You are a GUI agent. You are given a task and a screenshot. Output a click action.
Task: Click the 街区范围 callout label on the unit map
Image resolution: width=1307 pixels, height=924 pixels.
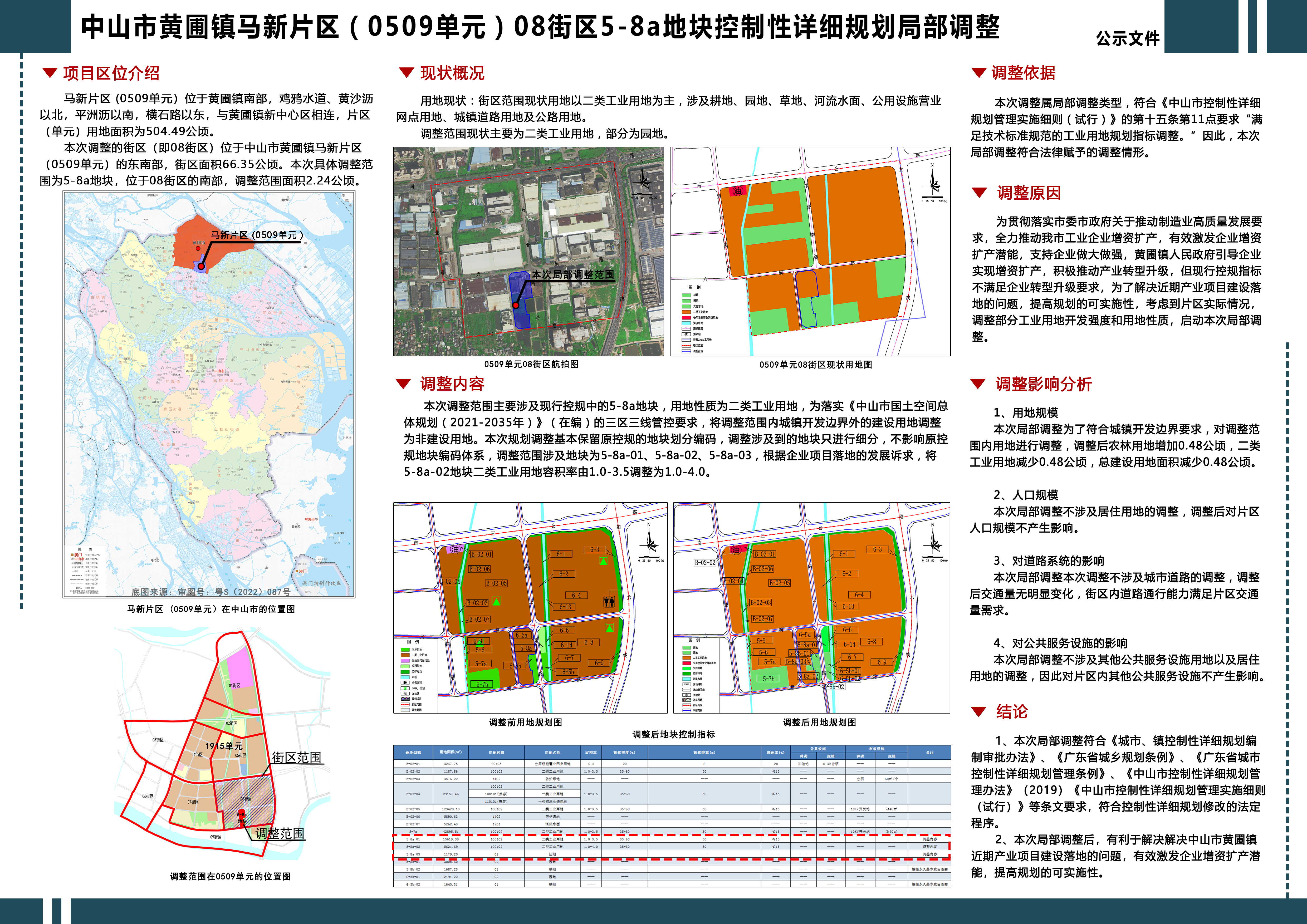297,757
